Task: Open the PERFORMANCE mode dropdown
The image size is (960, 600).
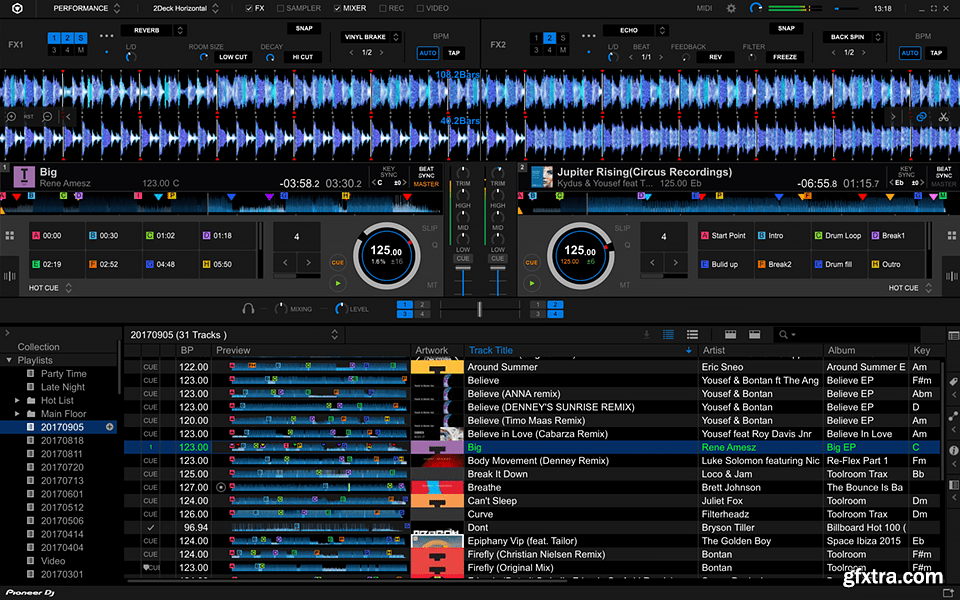Action: coord(85,8)
